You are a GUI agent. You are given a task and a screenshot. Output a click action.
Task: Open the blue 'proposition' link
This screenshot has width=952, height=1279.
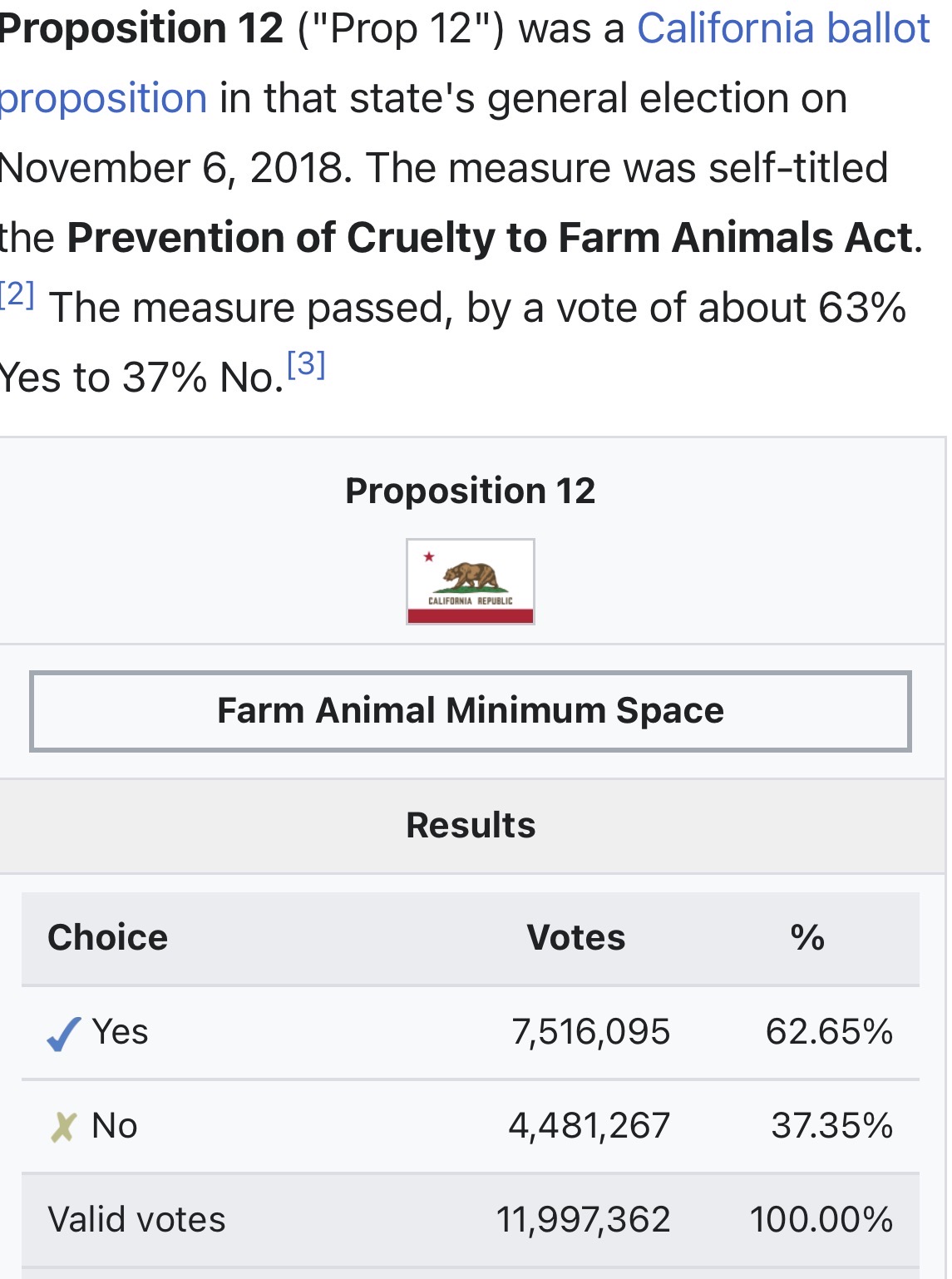point(103,100)
